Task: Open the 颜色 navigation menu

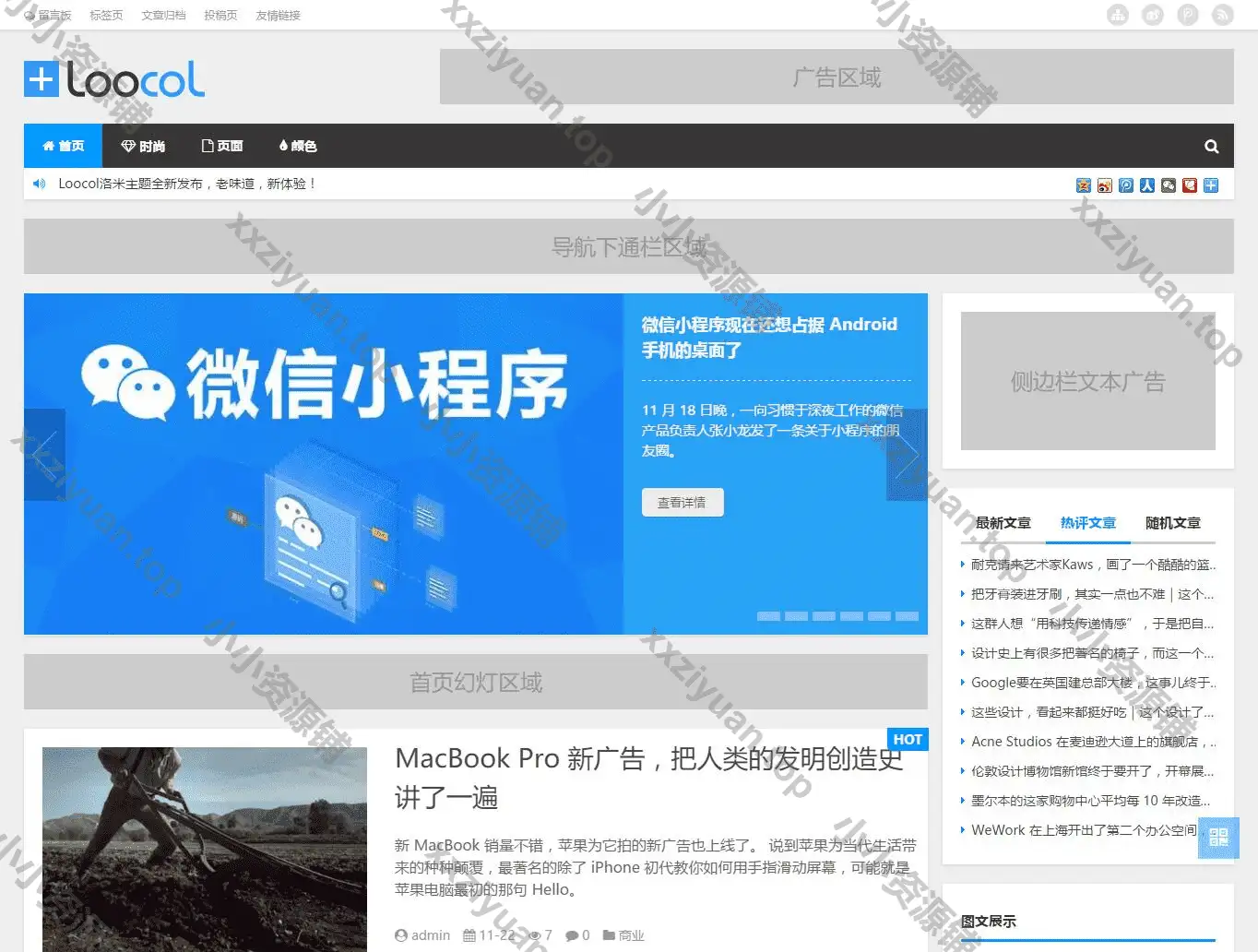Action: click(297, 146)
